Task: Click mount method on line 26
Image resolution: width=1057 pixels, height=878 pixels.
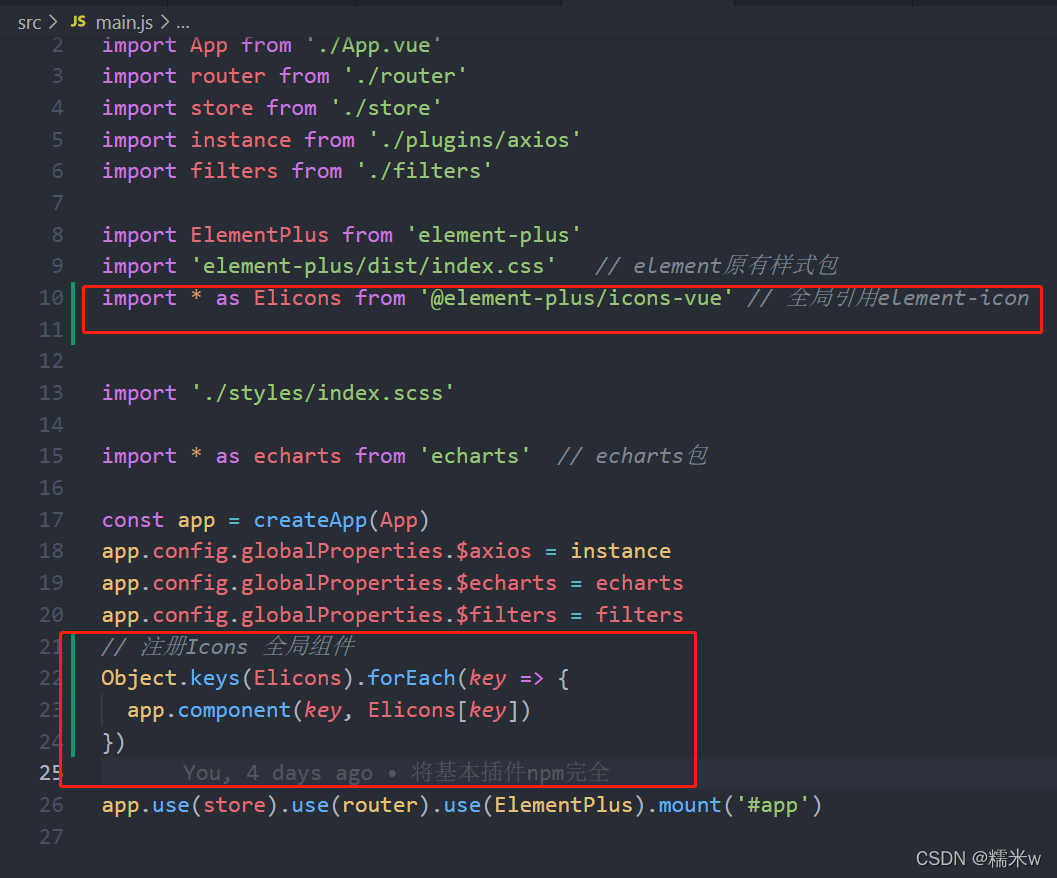Action: [x=690, y=804]
